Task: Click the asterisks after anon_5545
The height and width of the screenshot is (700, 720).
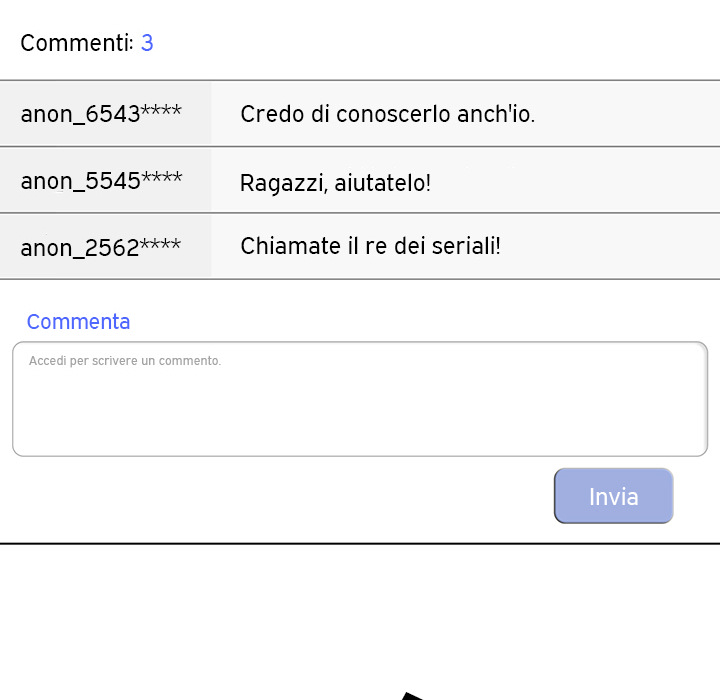Action: [161, 178]
